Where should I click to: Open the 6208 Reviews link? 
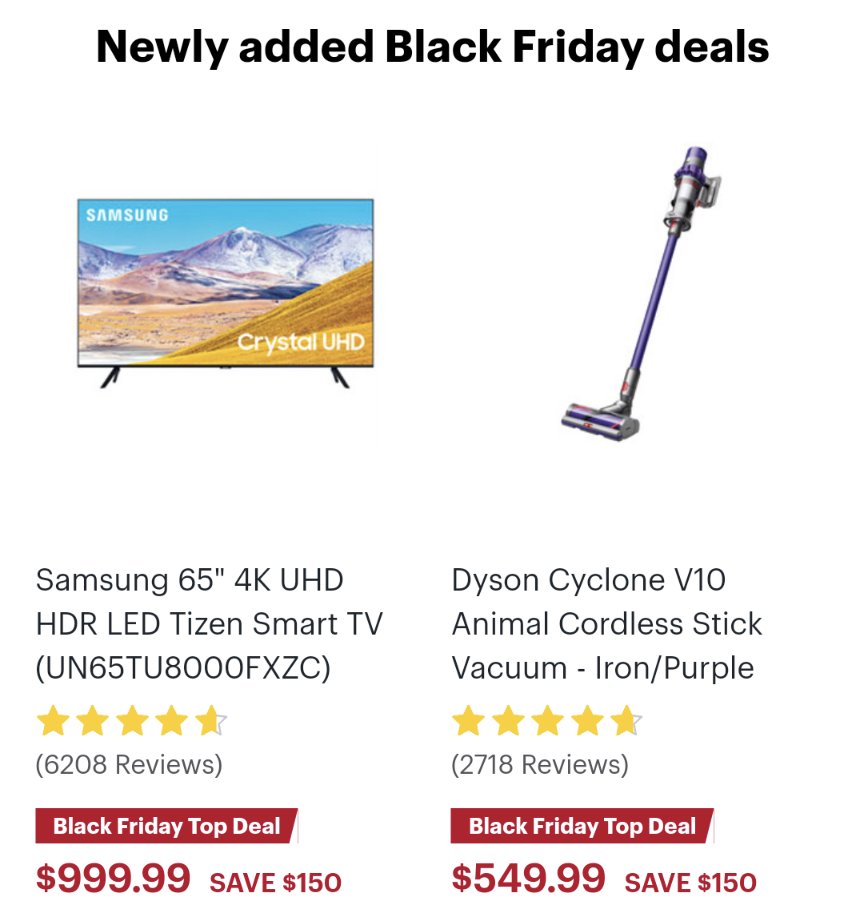pos(129,764)
